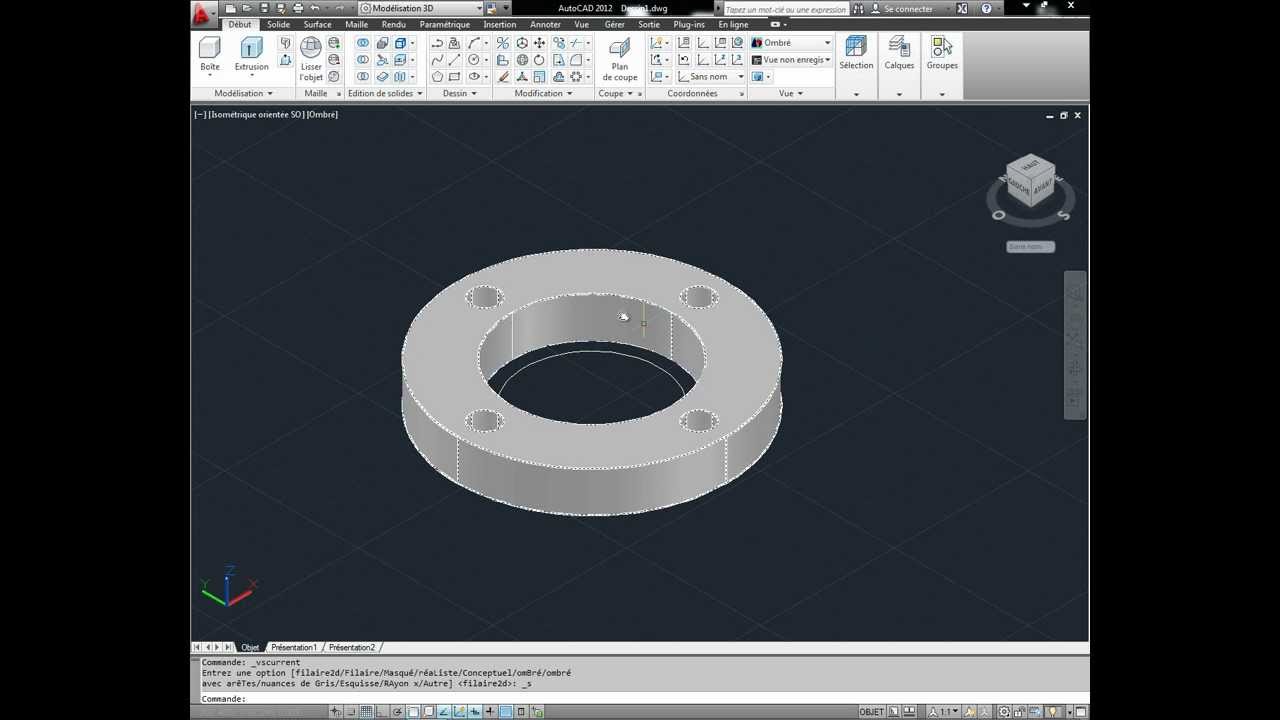
Task: Toggle Ortho mode in status bar
Action: pyautogui.click(x=380, y=712)
